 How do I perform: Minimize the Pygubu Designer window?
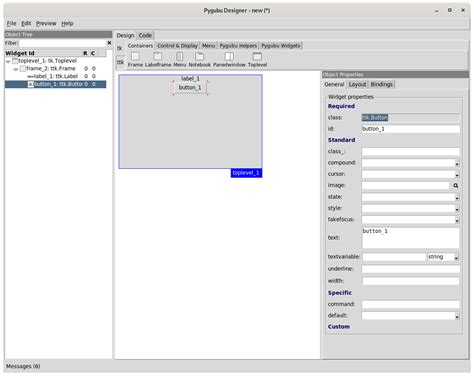436,11
